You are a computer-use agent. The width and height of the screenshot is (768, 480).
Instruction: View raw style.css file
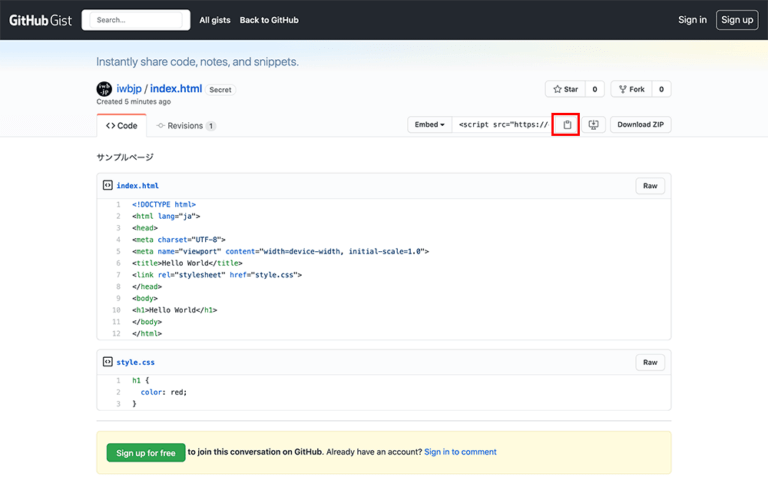tap(650, 362)
